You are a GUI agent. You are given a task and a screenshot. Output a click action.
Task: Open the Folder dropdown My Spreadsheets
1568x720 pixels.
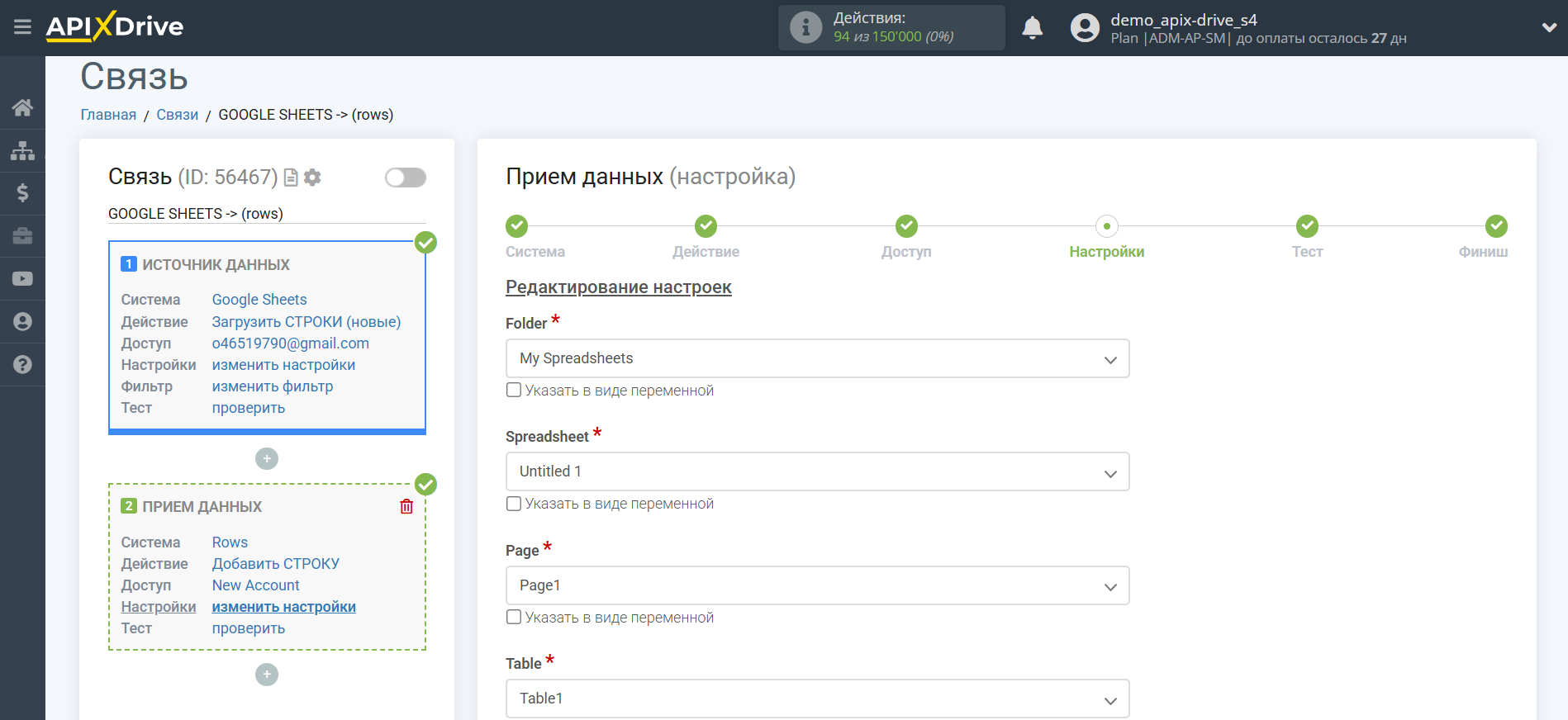(x=817, y=358)
